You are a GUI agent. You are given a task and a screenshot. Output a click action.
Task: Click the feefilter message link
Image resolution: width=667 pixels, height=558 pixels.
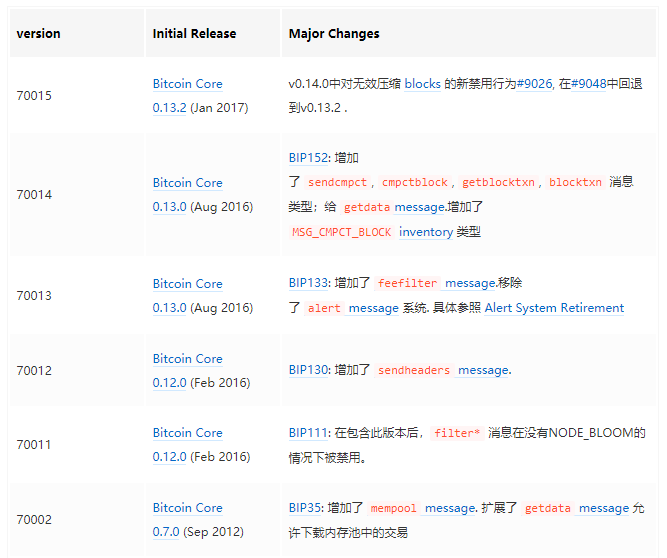click(436, 283)
